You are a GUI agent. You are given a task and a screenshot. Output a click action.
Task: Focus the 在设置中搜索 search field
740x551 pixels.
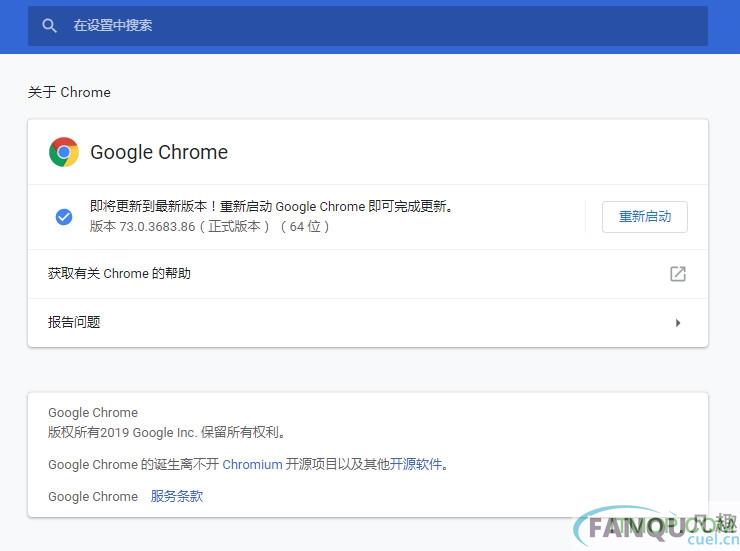(x=368, y=25)
